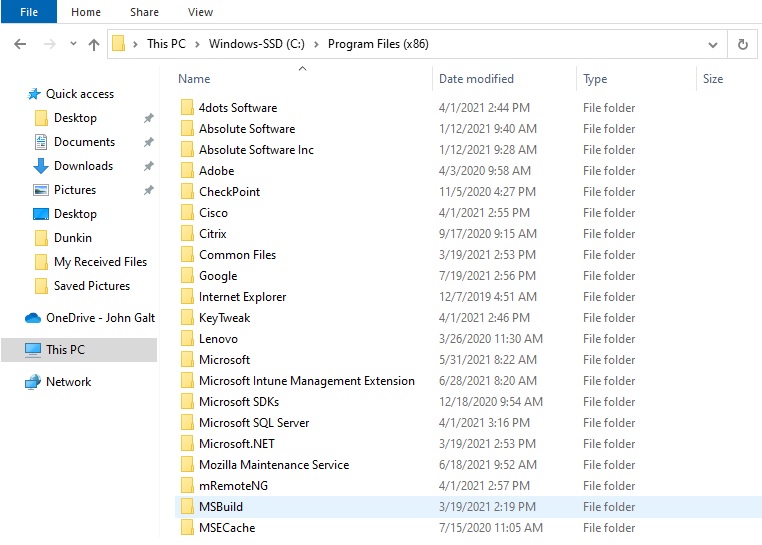Click the pin icon next to Pictures
762x545 pixels.
pyautogui.click(x=148, y=190)
